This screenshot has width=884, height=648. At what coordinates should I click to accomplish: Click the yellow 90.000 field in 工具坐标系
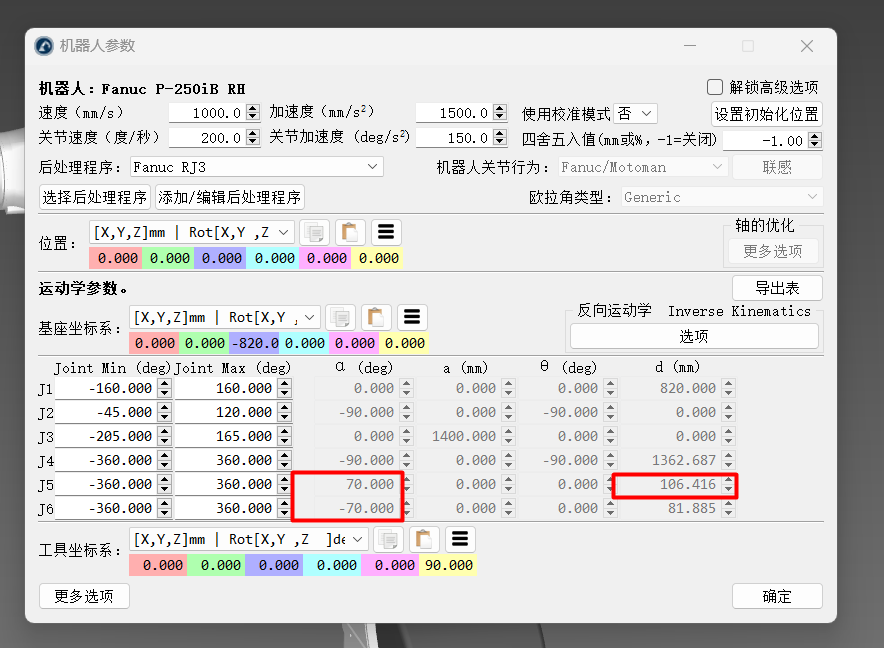[x=448, y=565]
